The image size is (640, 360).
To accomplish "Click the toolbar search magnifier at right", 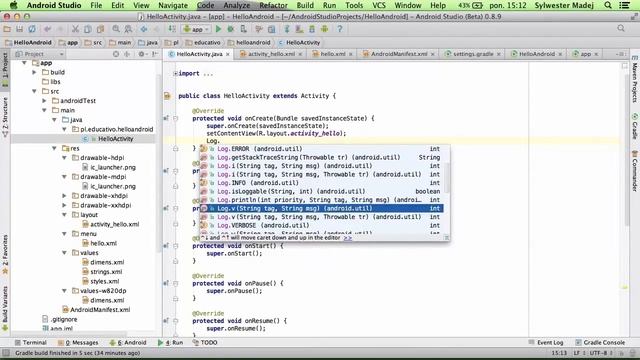I will (621, 29).
